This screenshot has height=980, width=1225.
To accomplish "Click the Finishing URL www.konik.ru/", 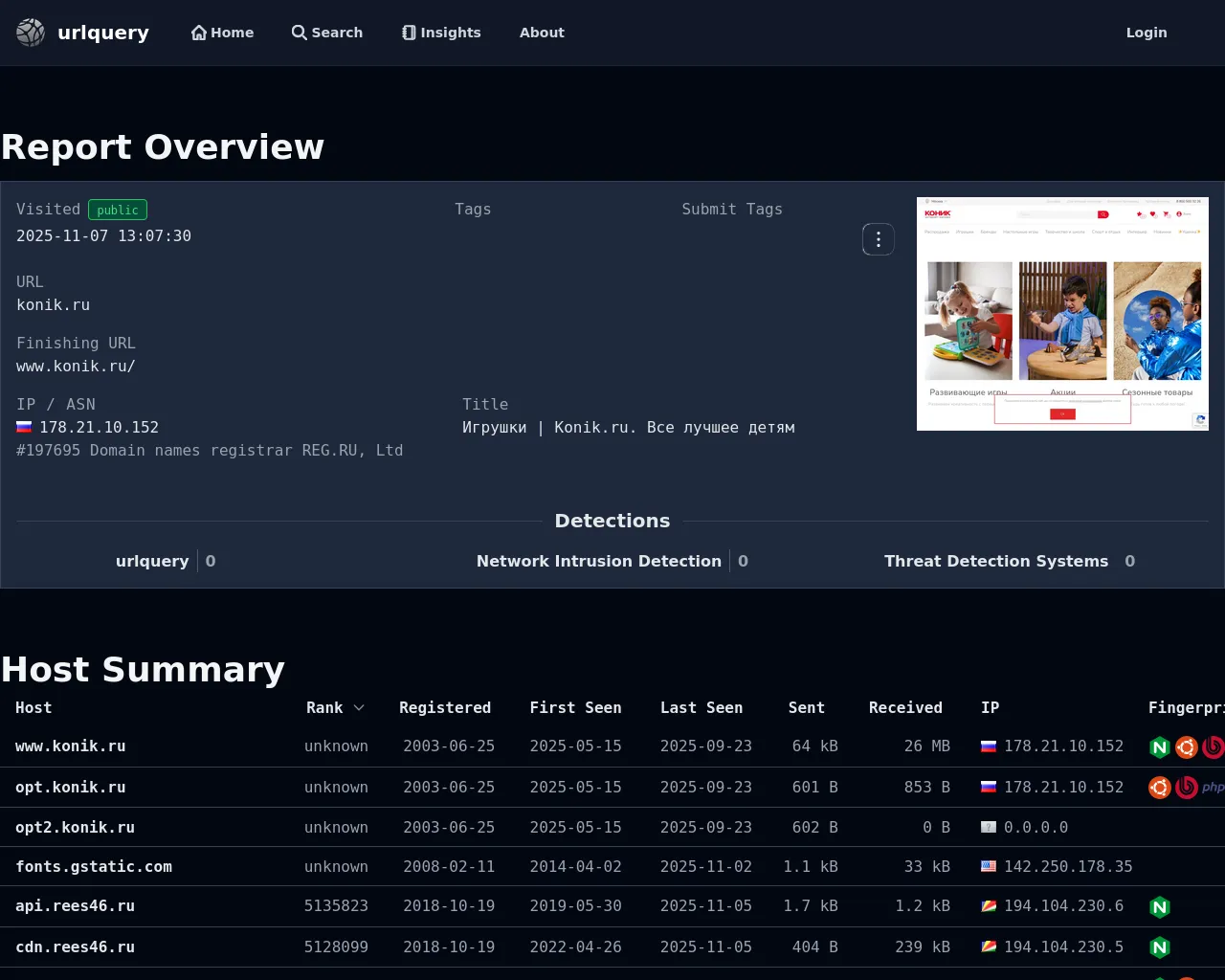I will [76, 367].
